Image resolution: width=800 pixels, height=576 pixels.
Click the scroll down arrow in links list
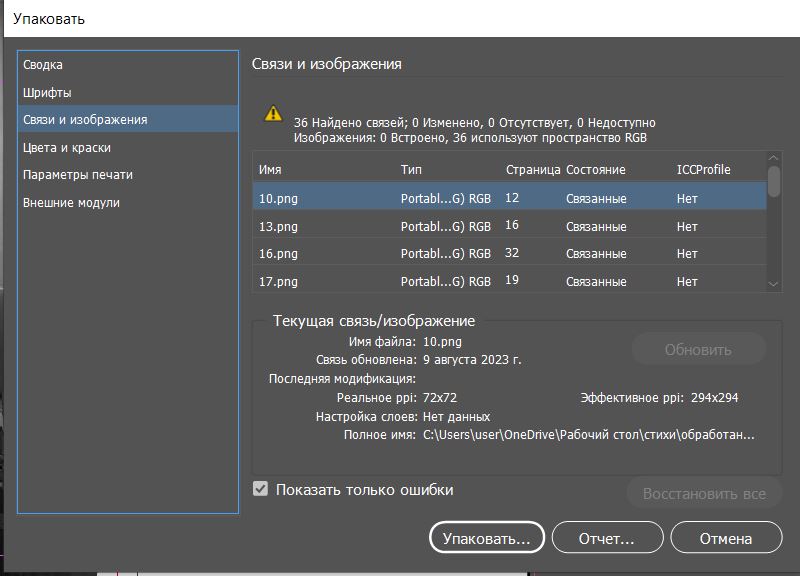(x=773, y=284)
